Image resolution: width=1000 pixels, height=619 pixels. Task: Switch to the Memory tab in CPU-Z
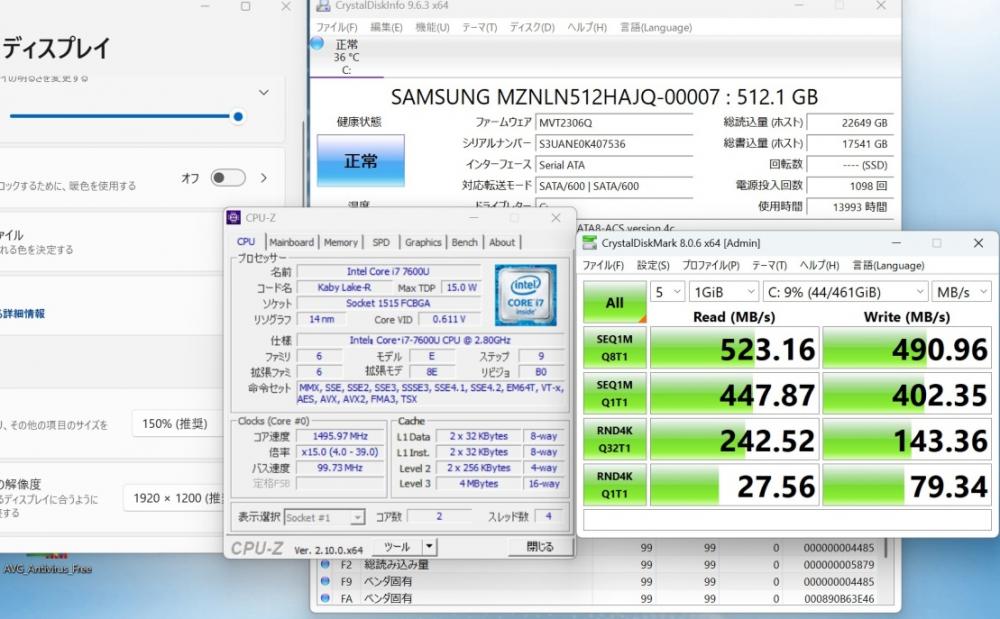(x=341, y=242)
